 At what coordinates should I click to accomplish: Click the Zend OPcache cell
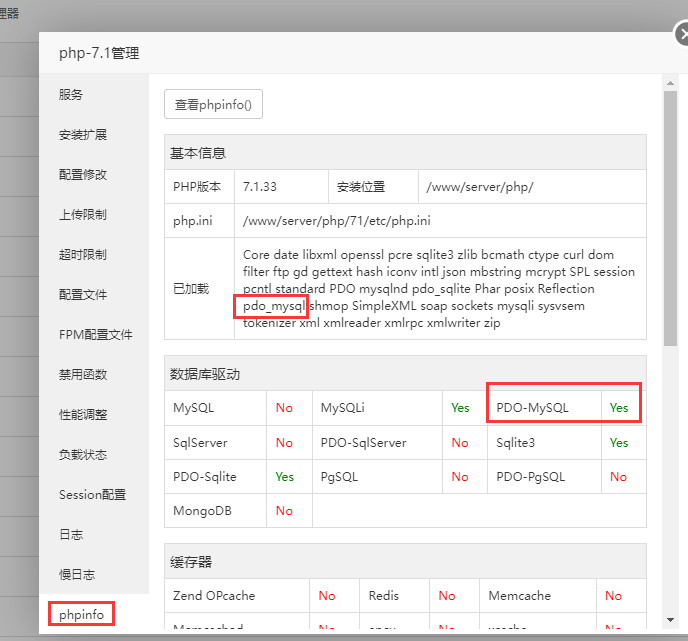point(237,595)
